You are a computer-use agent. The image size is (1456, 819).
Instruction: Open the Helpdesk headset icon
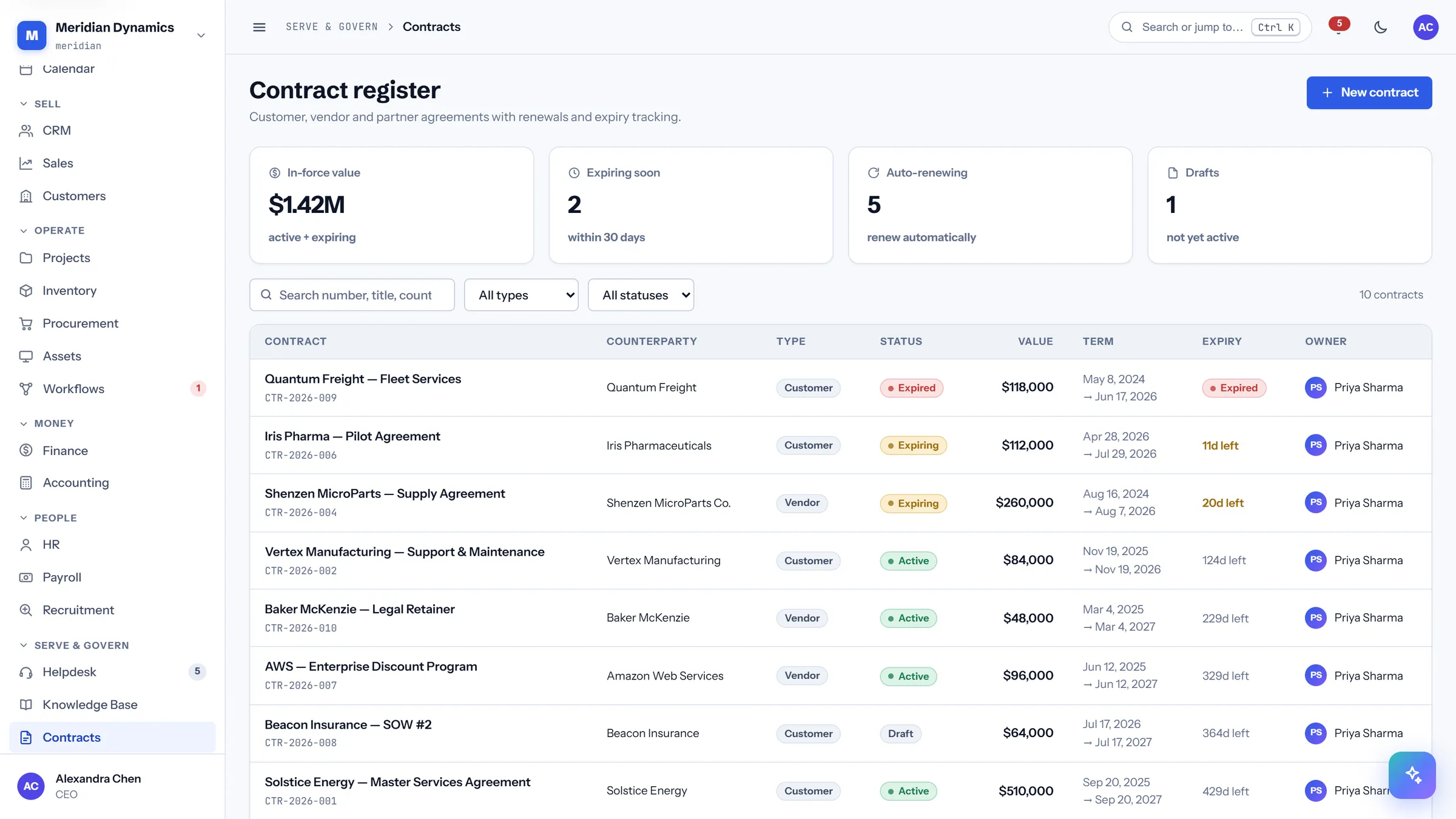click(25, 672)
